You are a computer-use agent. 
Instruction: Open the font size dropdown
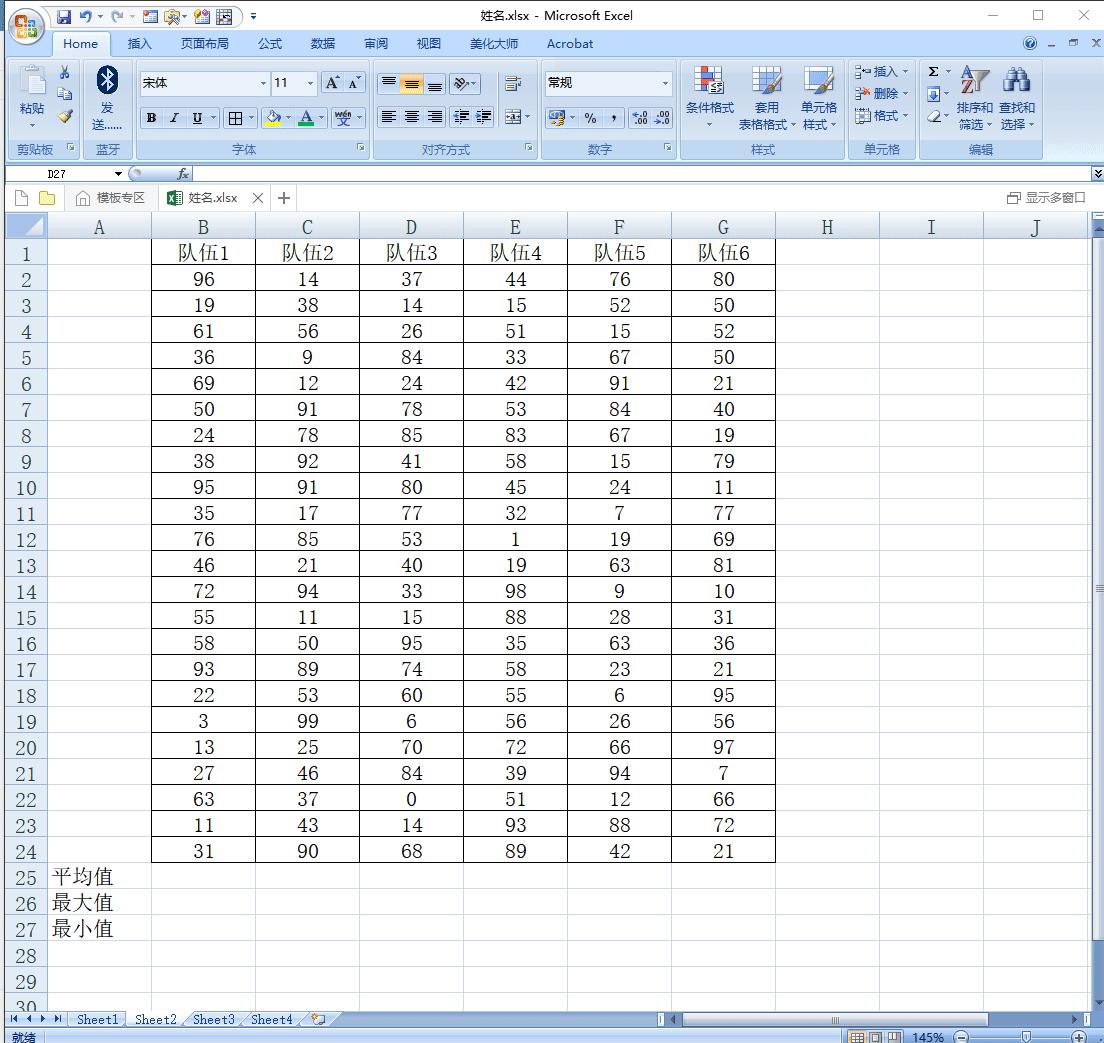310,83
